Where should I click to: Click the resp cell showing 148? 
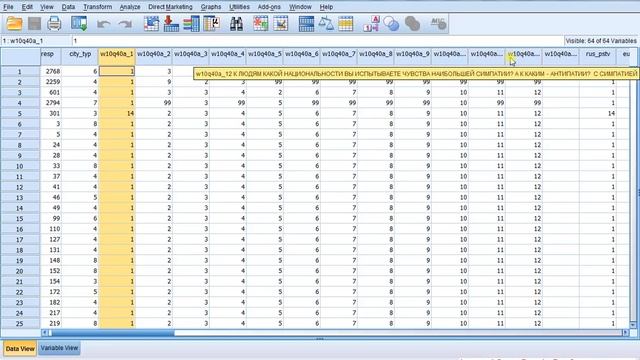[x=51, y=260]
